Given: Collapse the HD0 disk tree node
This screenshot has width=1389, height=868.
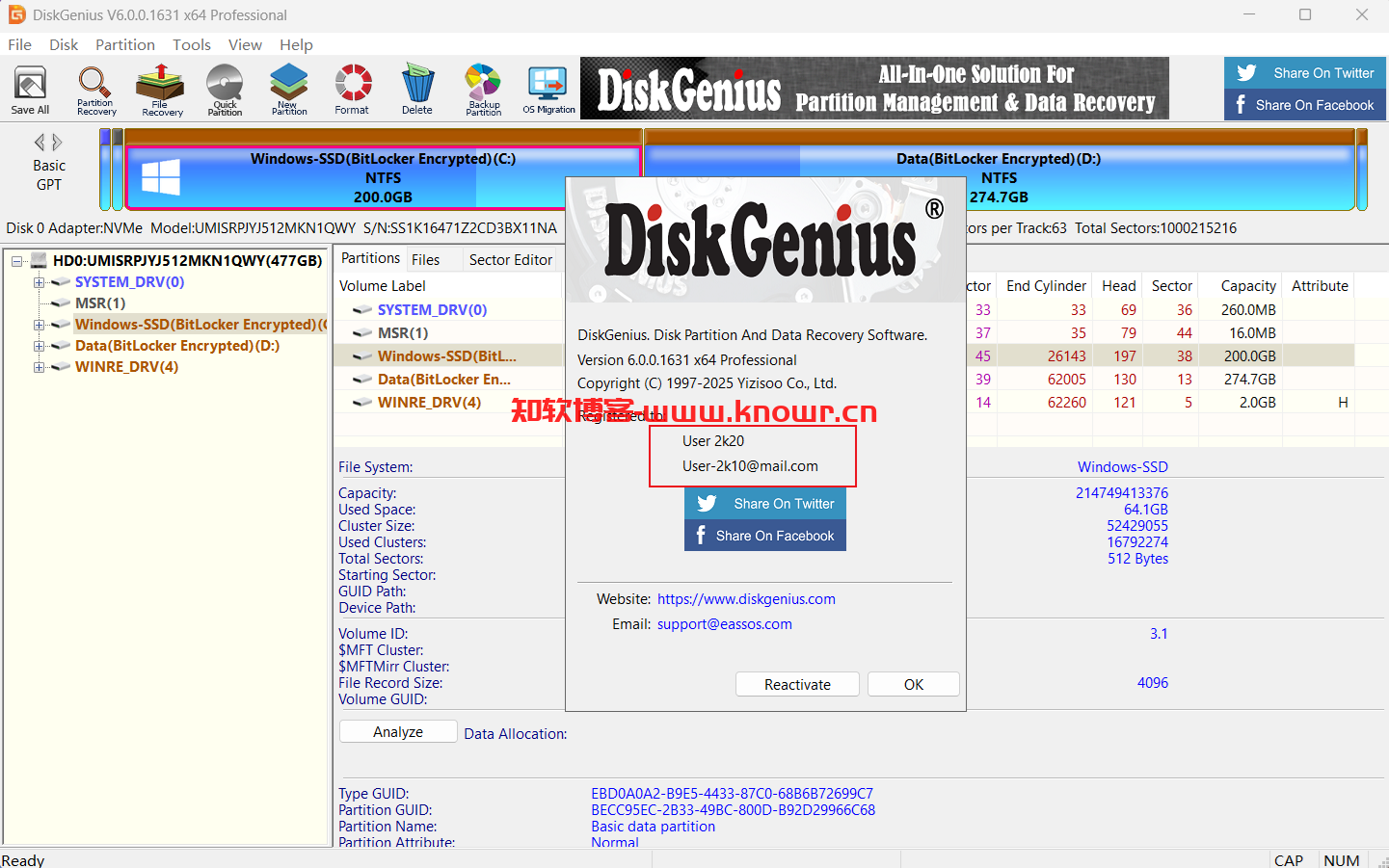Looking at the screenshot, I should [x=16, y=261].
